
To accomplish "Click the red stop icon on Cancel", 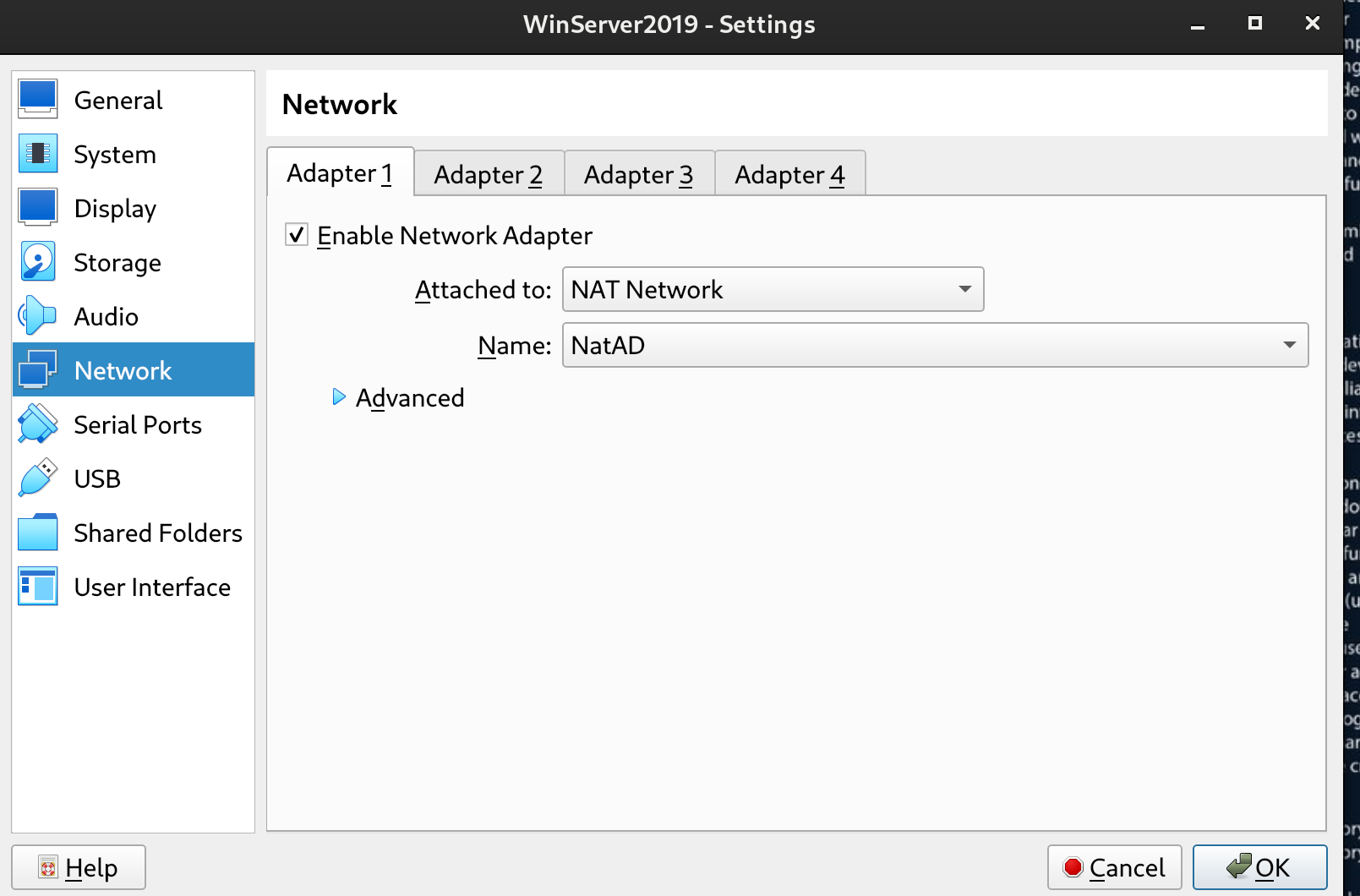I will pos(1073,867).
